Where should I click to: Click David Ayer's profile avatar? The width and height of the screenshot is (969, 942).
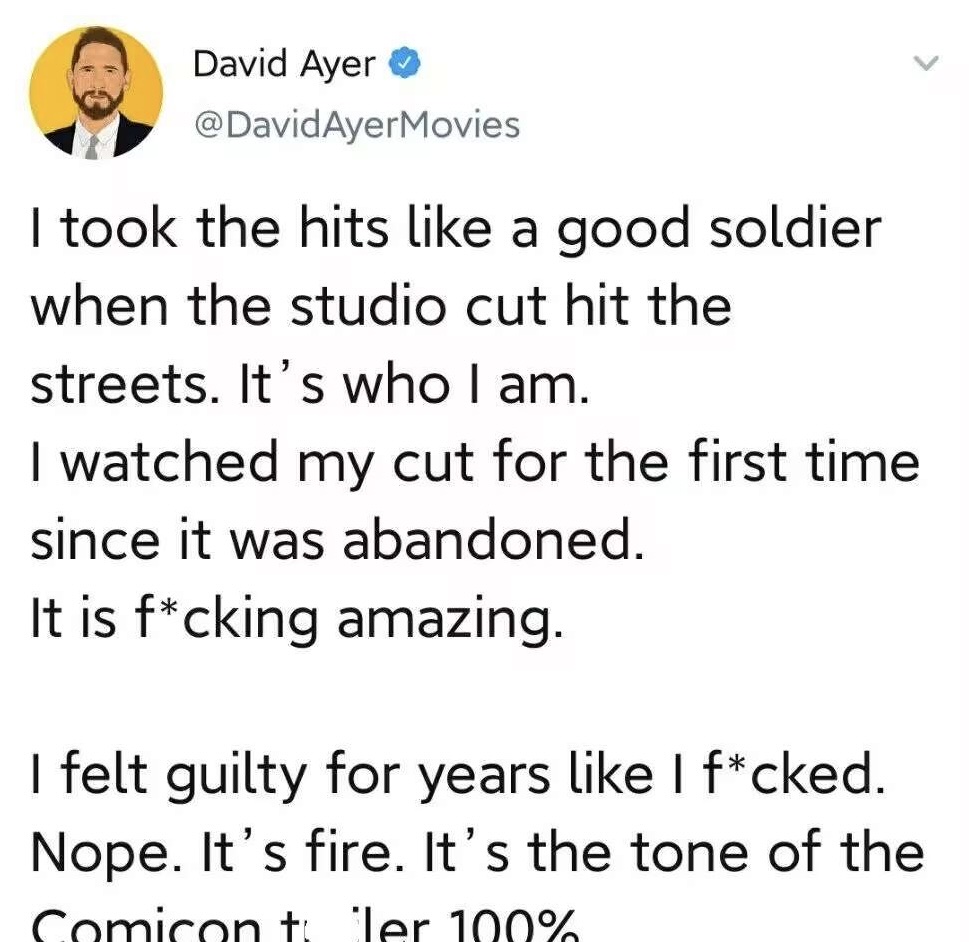(97, 92)
